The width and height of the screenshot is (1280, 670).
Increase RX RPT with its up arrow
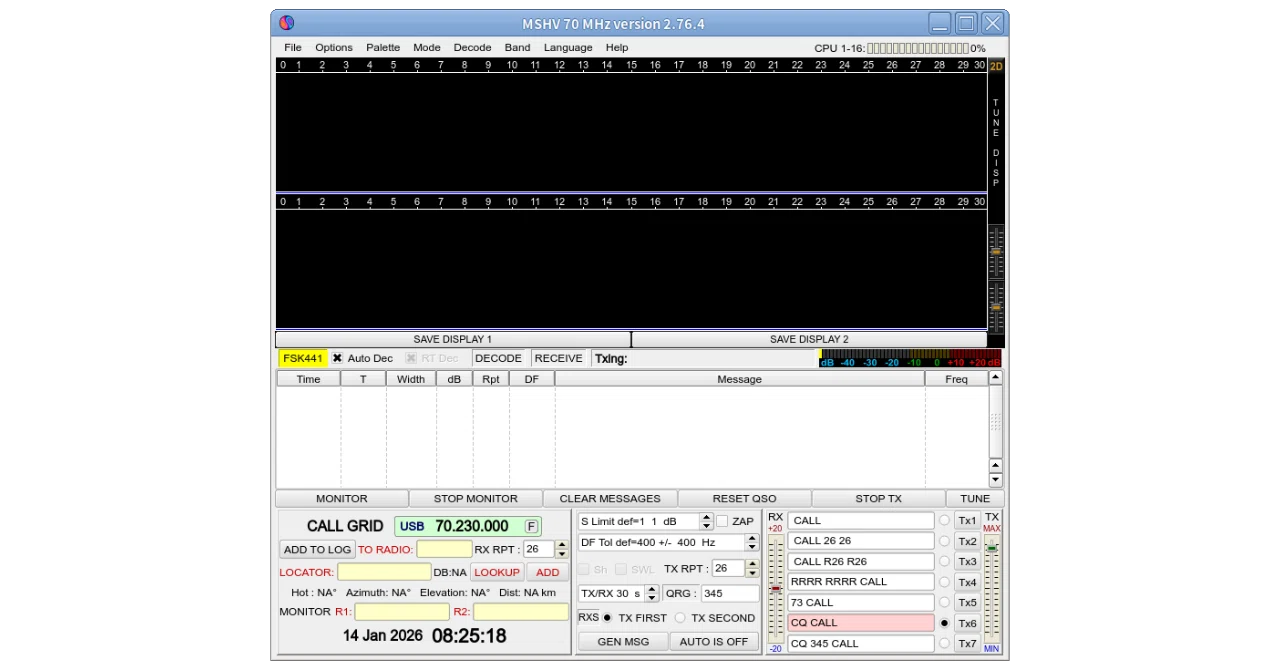(x=561, y=545)
